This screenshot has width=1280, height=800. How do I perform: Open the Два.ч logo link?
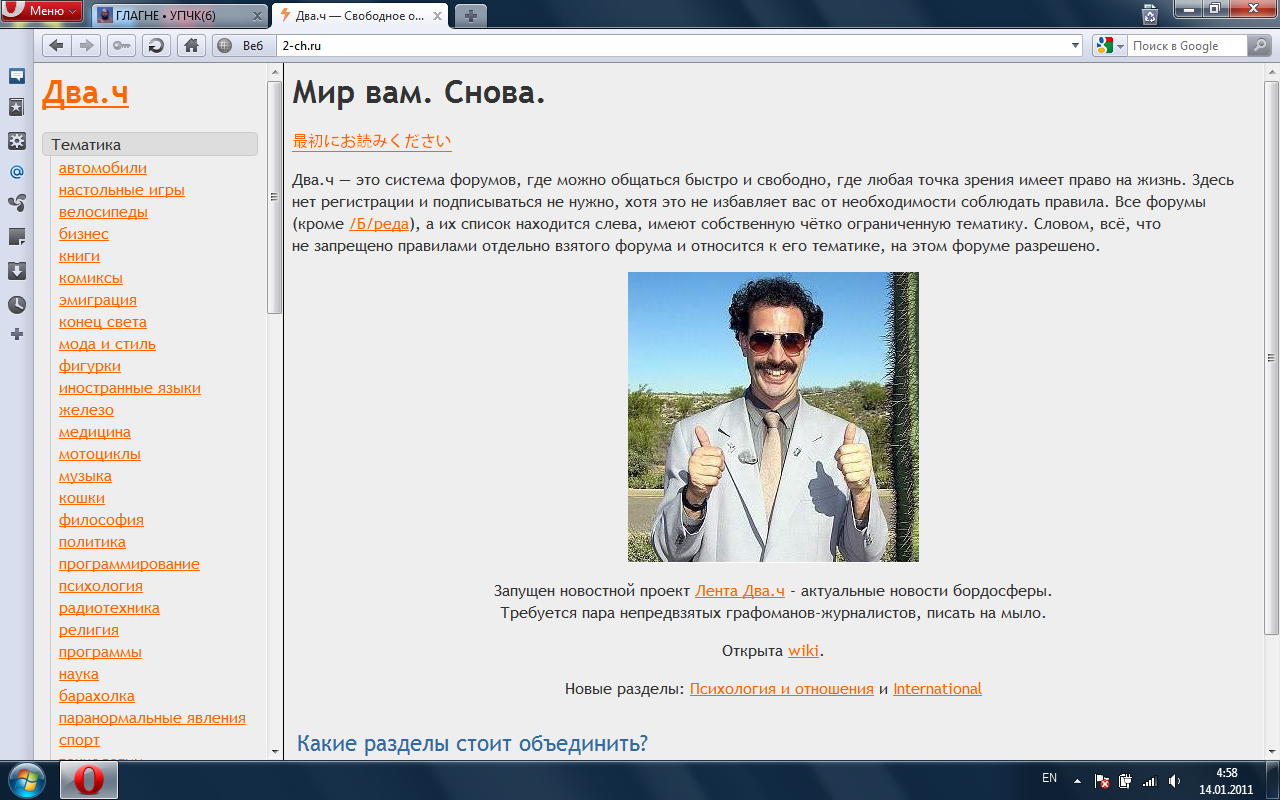(x=85, y=93)
